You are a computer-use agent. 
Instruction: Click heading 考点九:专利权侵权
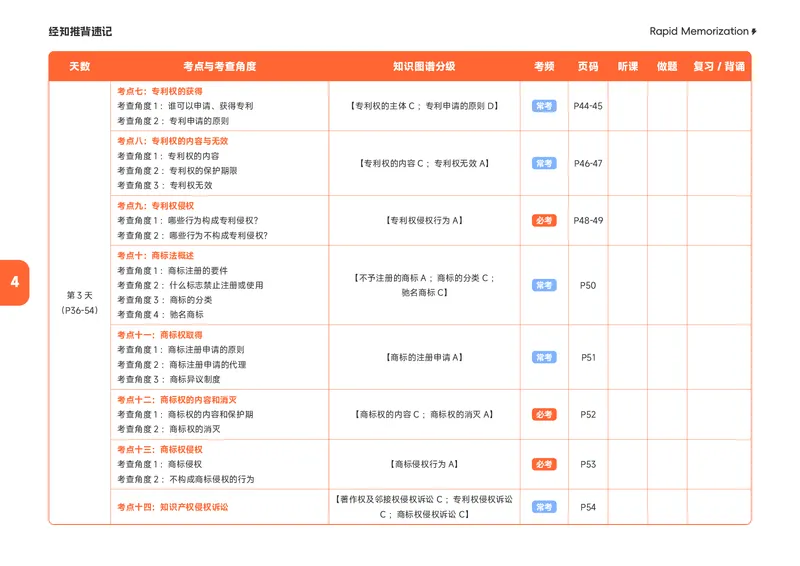pyautogui.click(x=156, y=206)
